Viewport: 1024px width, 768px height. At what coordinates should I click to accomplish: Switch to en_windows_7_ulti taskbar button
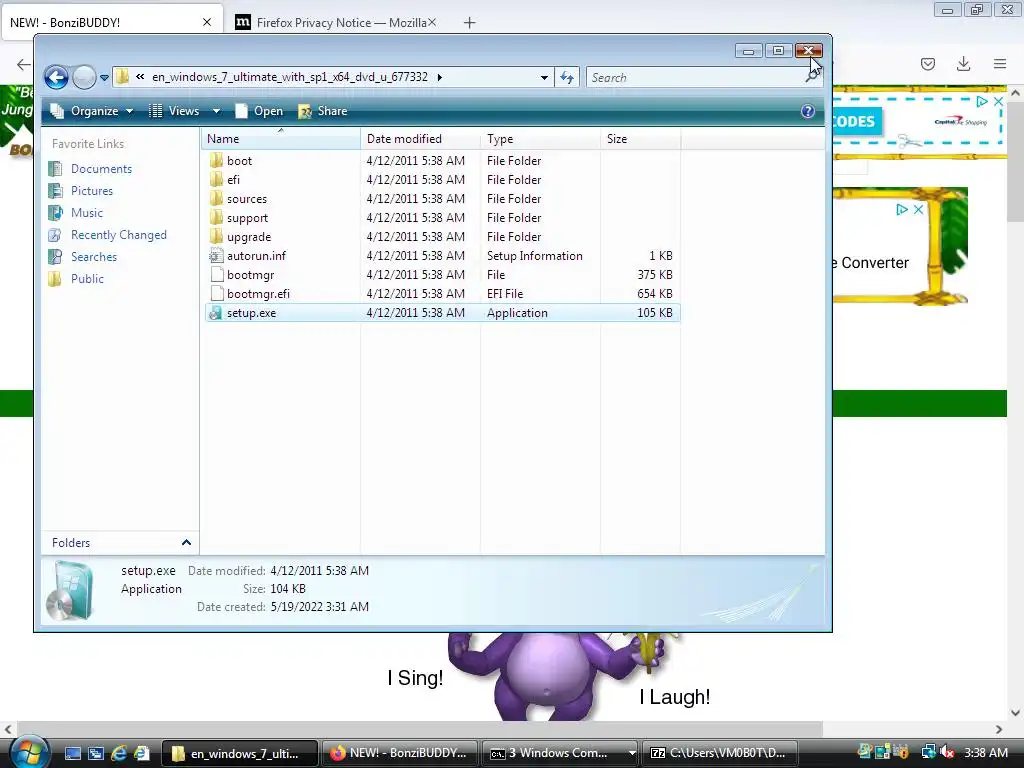coord(239,754)
